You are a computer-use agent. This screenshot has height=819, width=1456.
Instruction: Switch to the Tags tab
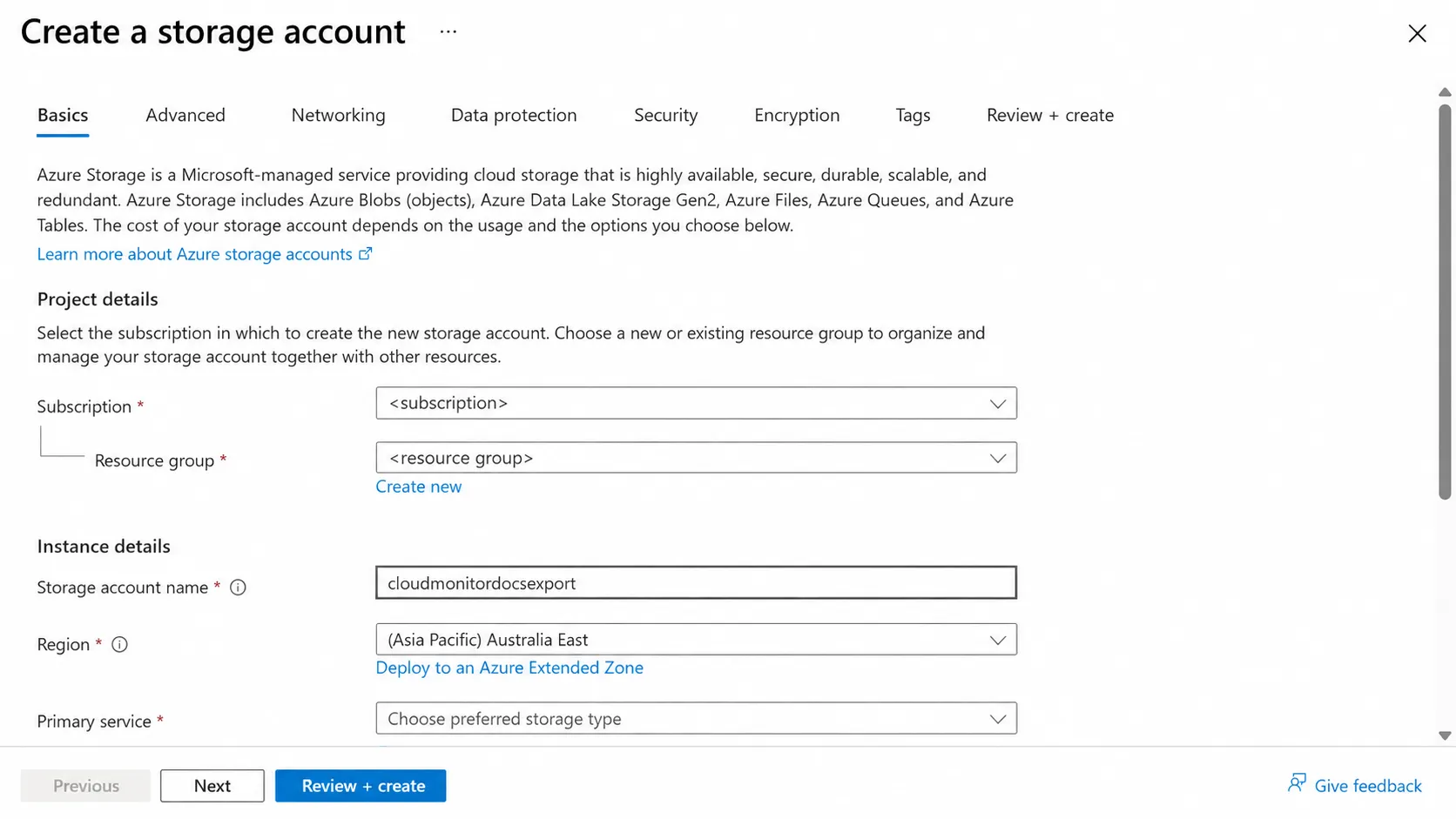coord(913,115)
